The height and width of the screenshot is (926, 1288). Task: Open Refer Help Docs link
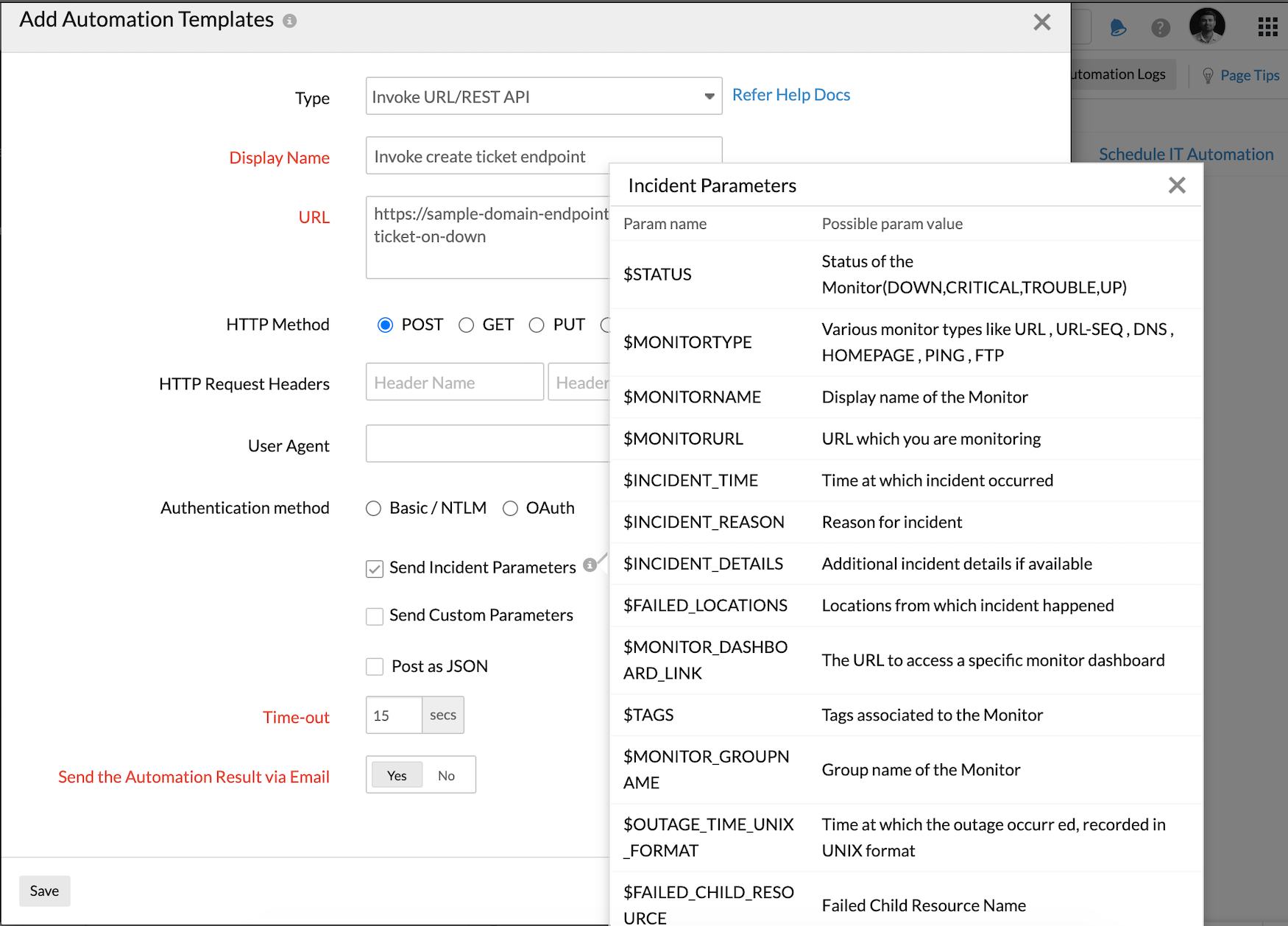(x=791, y=95)
